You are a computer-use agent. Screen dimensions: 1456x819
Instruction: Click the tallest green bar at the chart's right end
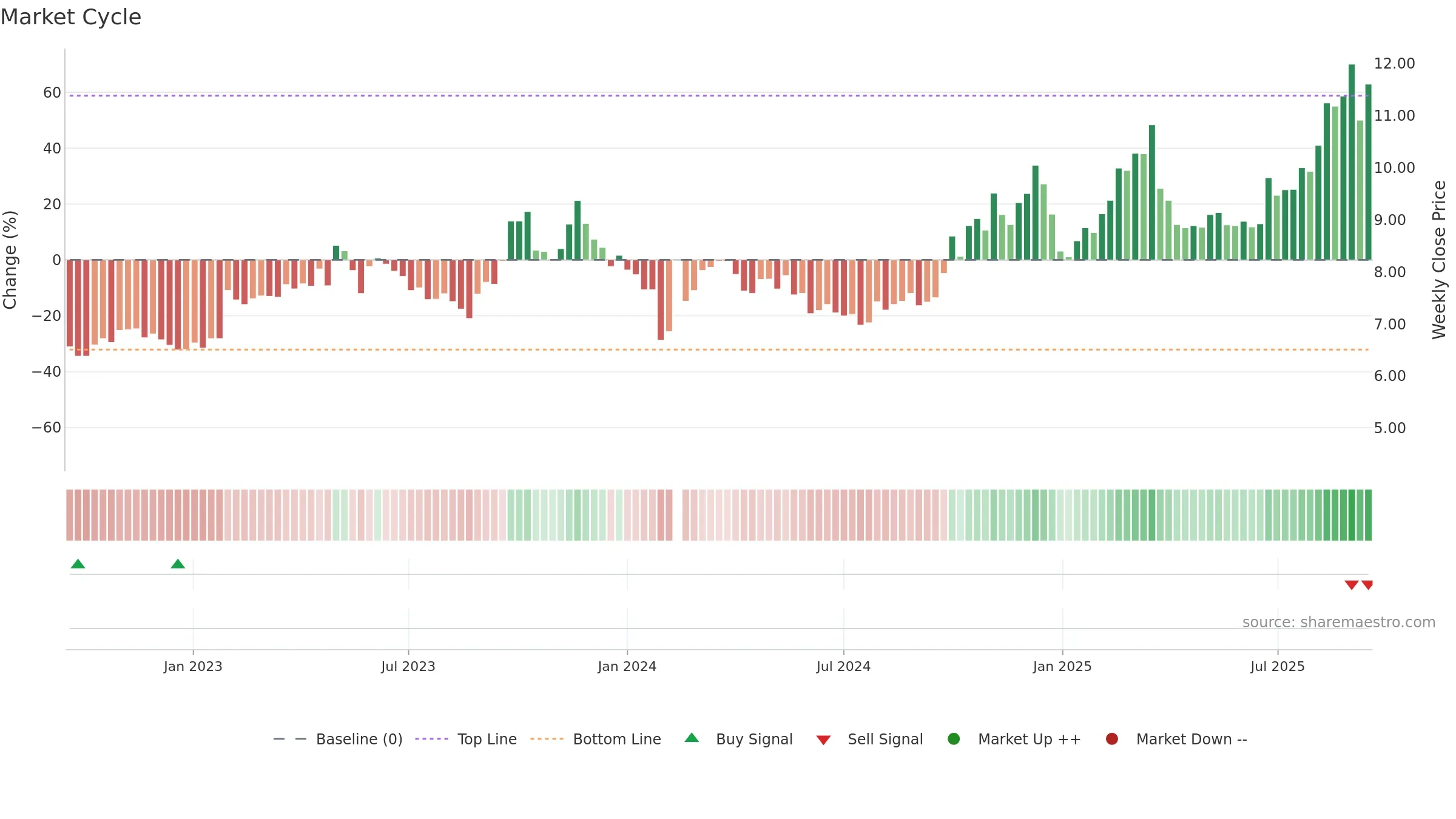(1352, 162)
